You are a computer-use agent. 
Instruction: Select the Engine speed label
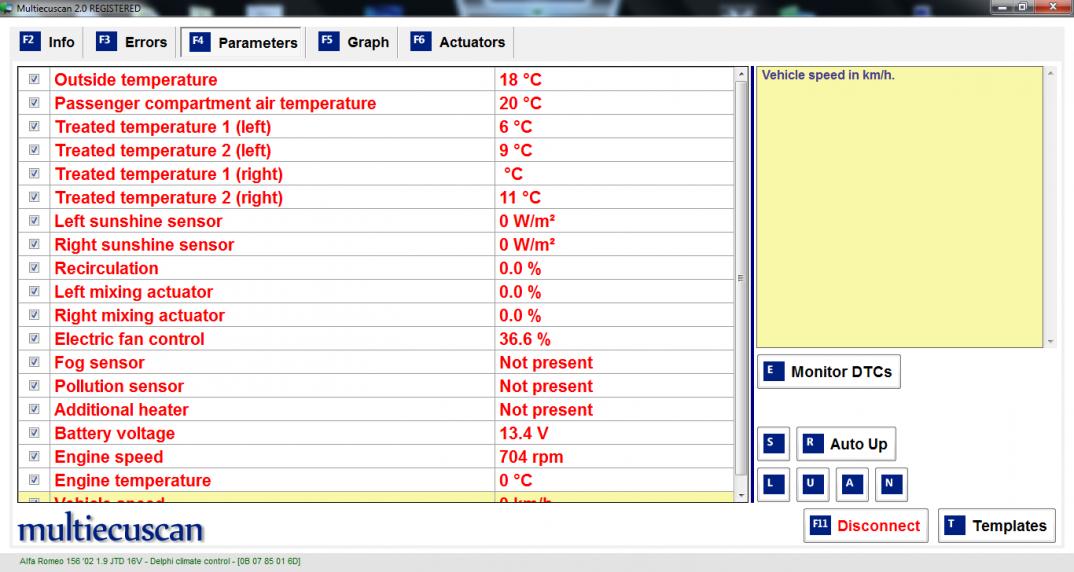[109, 457]
